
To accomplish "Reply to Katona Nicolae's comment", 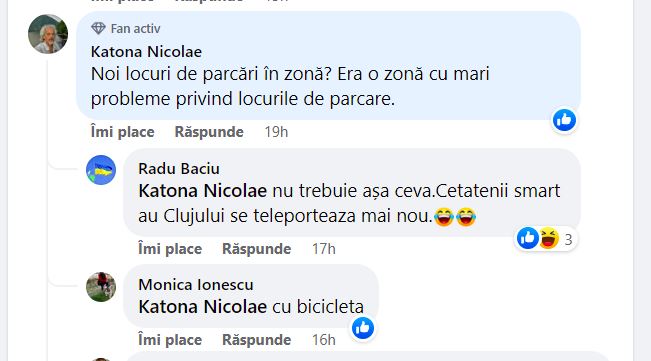I will (x=209, y=132).
